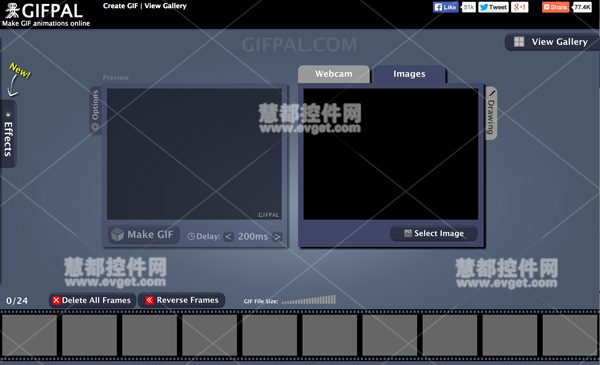Viewport: 600px width, 365px height.
Task: Open View Gallery with grid icon
Action: [552, 42]
